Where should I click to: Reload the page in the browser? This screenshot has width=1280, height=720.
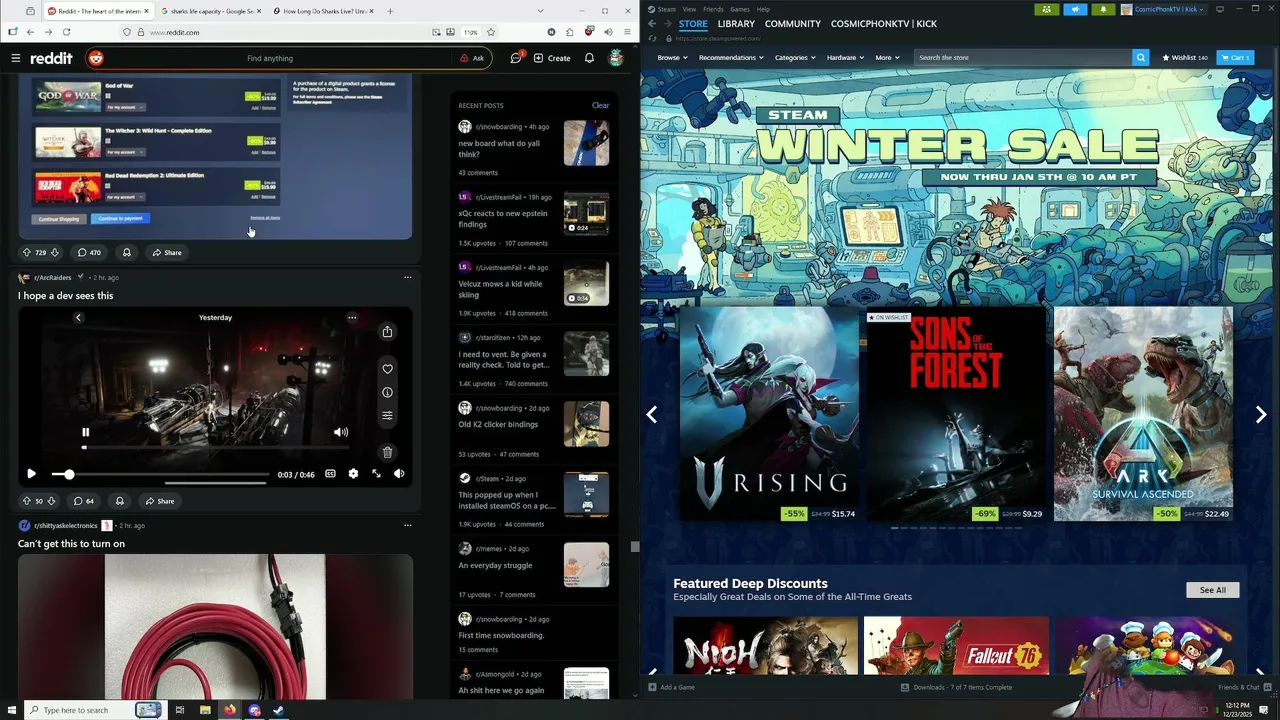tap(67, 32)
